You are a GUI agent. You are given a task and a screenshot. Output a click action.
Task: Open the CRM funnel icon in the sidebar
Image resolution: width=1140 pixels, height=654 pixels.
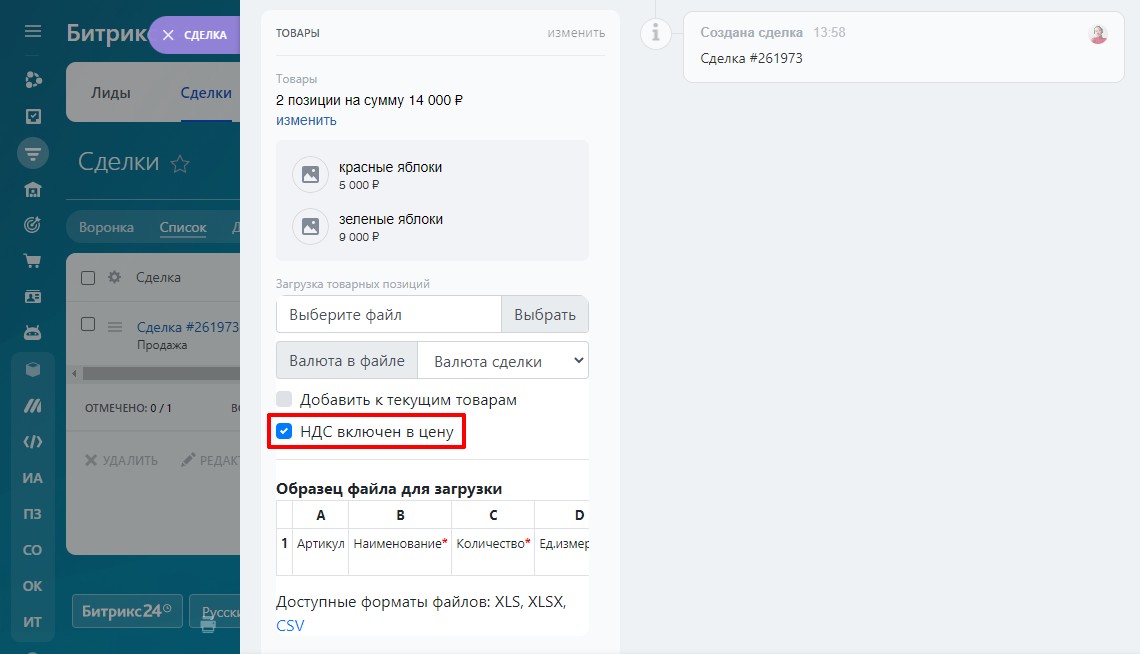[33, 153]
